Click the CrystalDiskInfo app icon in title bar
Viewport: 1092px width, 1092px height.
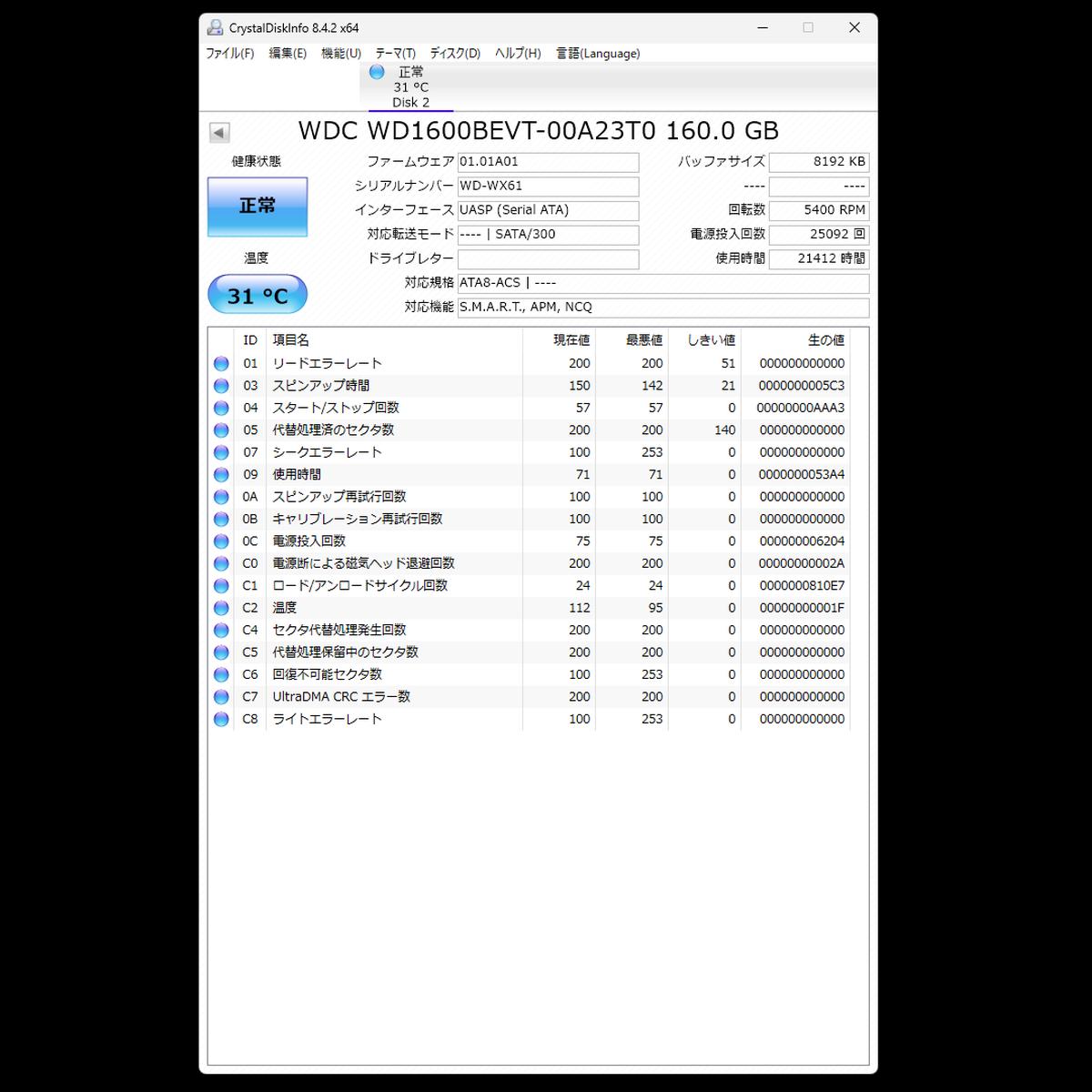pyautogui.click(x=215, y=27)
